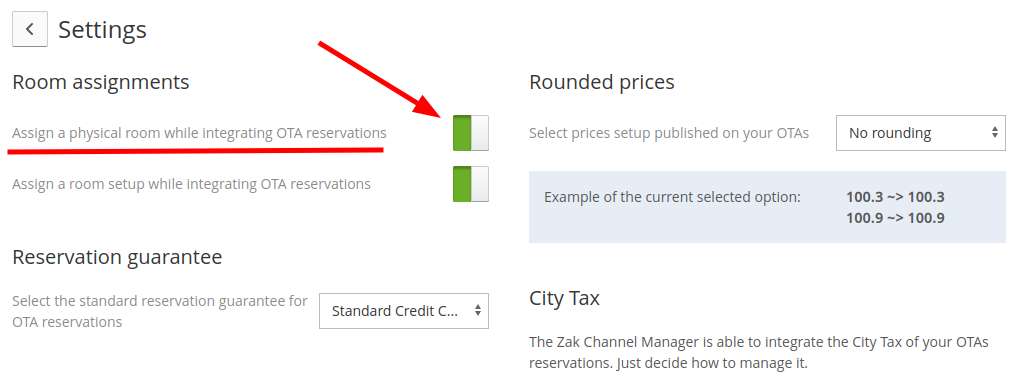Select the Rounded prices heading

[x=602, y=82]
